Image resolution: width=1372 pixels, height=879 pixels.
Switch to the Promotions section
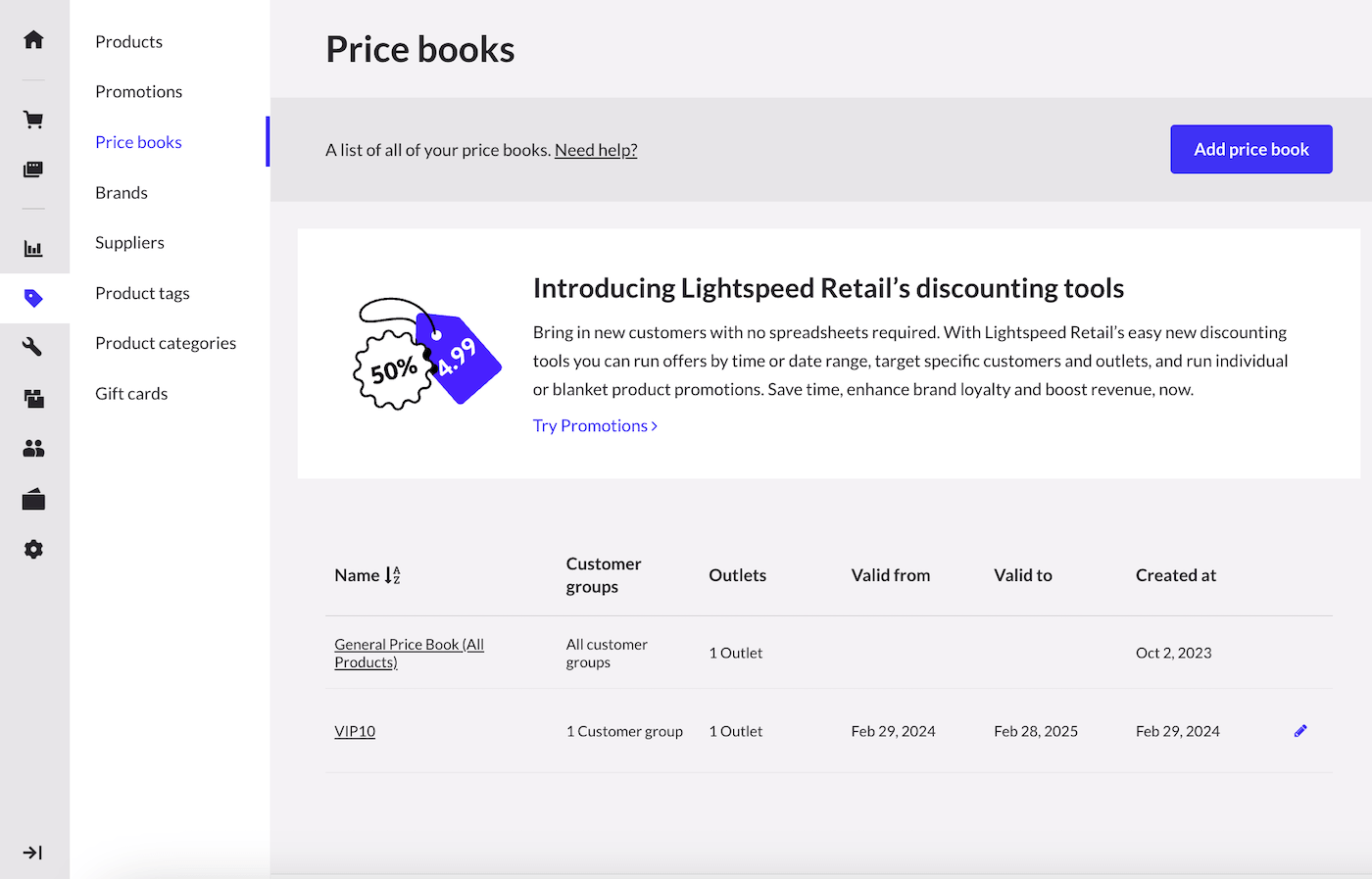(138, 91)
